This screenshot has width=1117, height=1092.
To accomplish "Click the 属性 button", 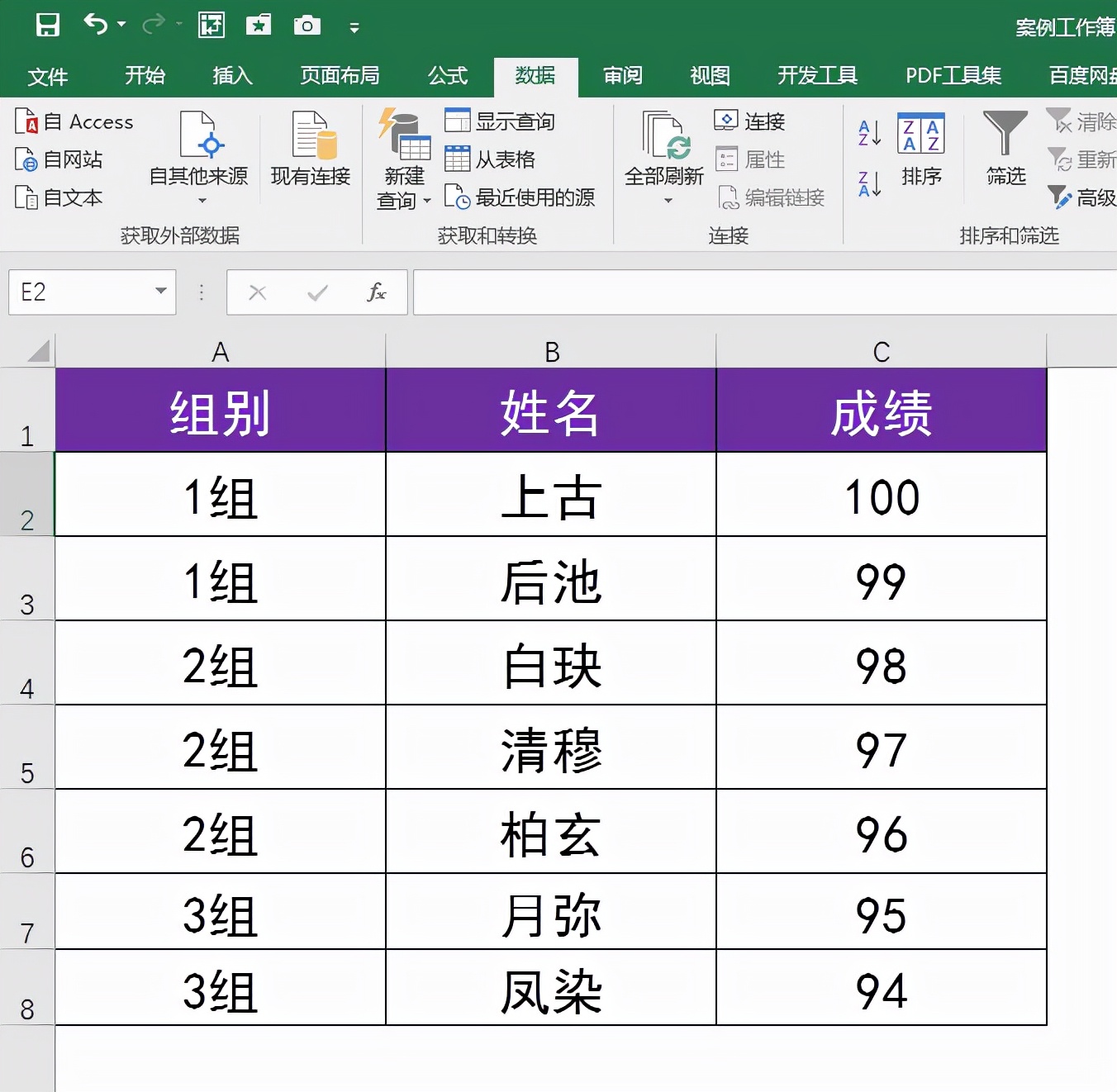I will pos(749,159).
